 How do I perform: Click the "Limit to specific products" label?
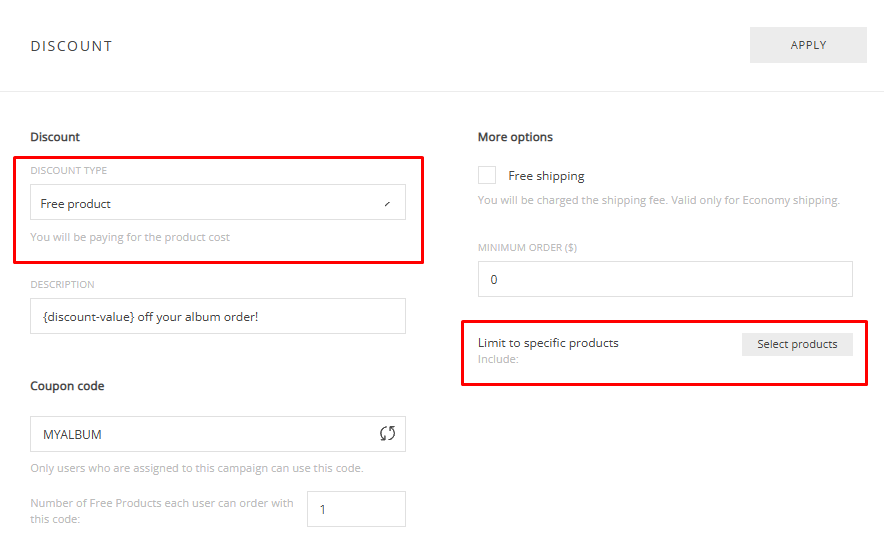pos(548,343)
